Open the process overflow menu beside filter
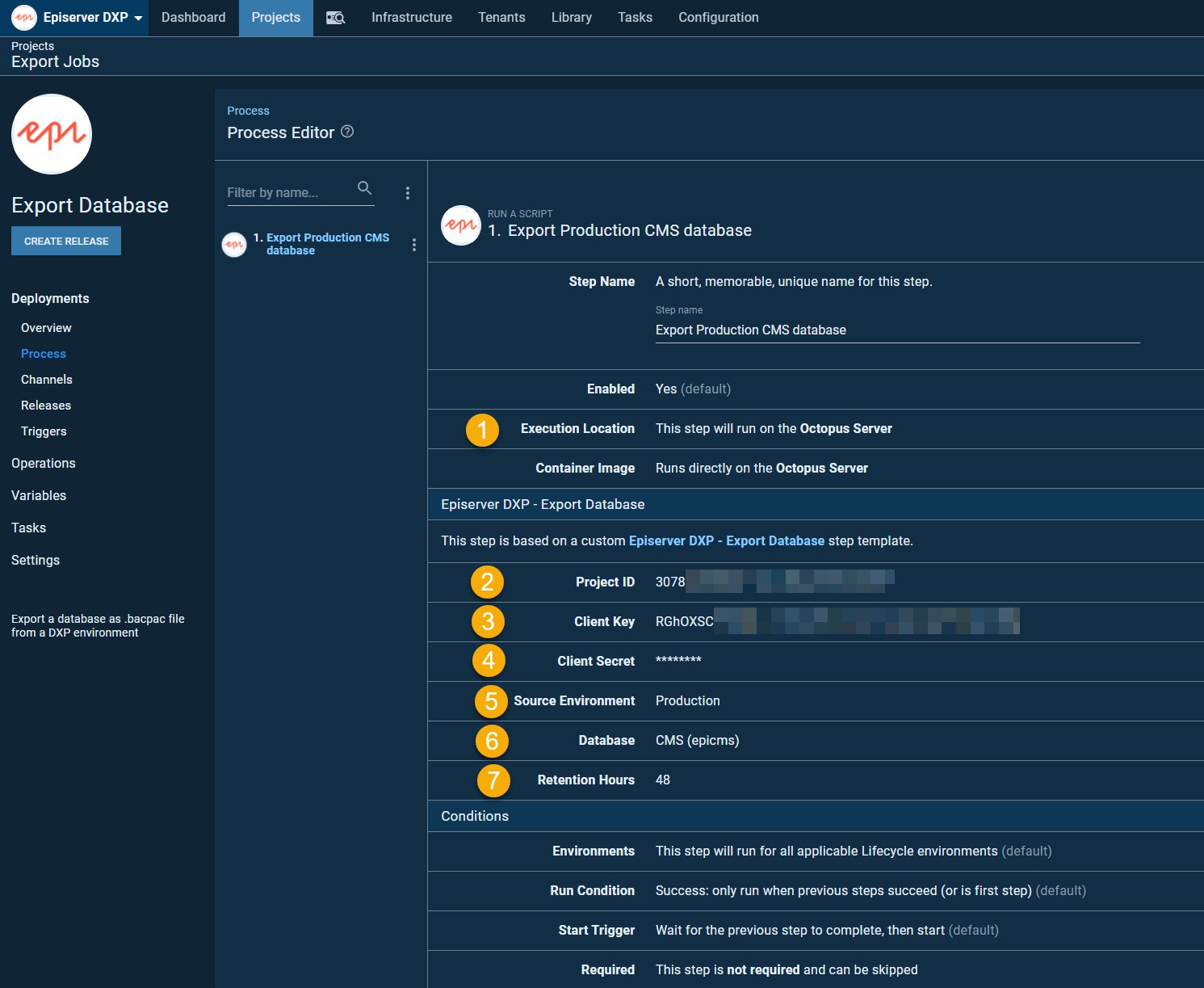The width and height of the screenshot is (1204, 988). 408,193
